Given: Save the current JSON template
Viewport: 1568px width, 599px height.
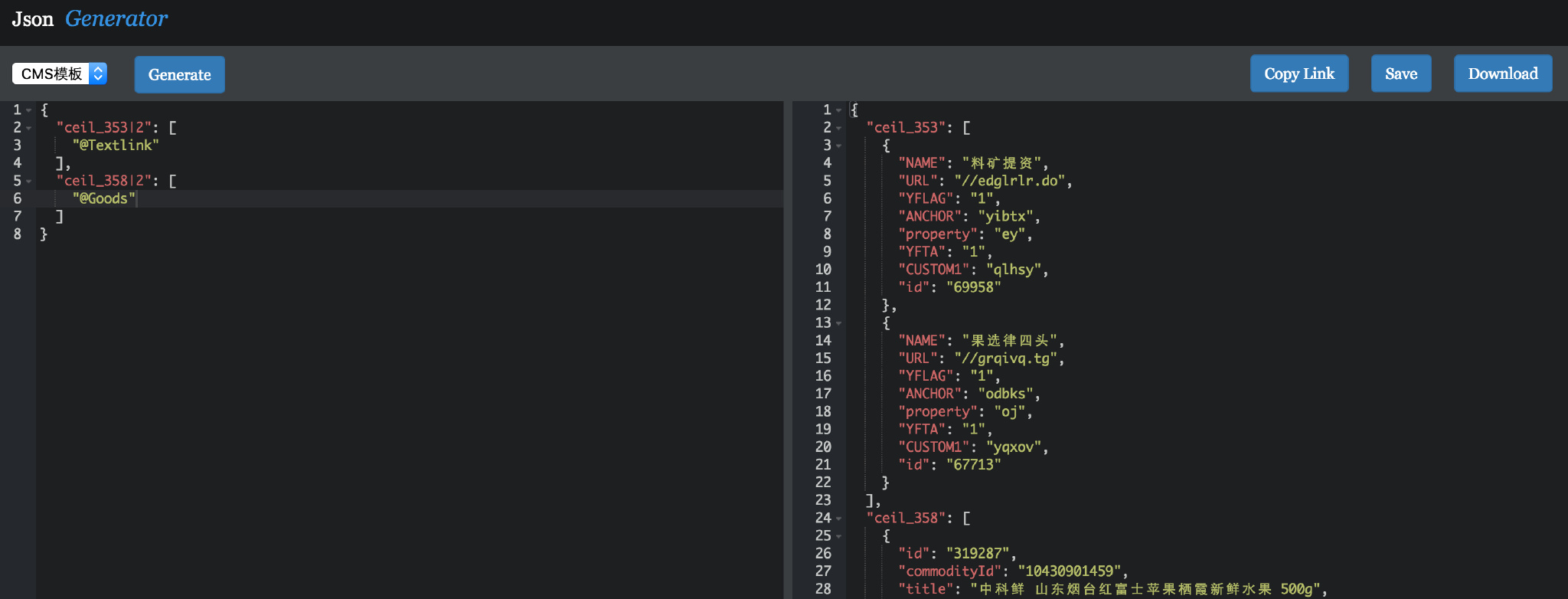Looking at the screenshot, I should [1401, 74].
